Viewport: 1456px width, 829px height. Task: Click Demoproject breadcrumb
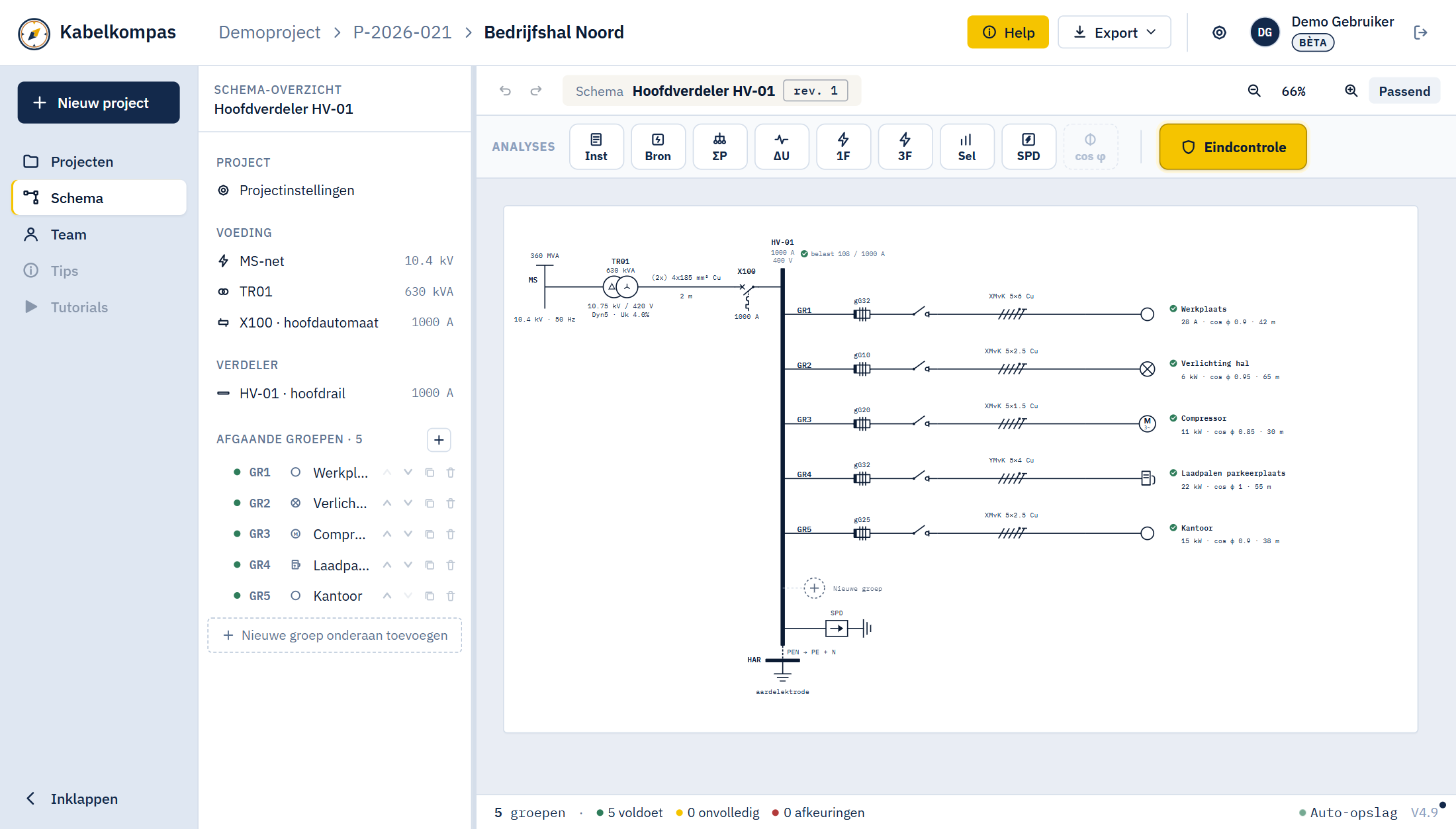click(x=269, y=32)
